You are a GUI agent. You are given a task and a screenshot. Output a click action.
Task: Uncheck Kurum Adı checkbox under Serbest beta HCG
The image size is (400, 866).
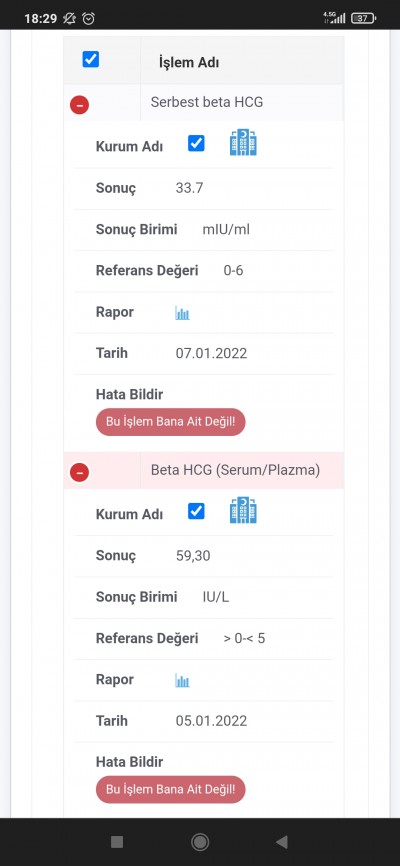coord(196,144)
